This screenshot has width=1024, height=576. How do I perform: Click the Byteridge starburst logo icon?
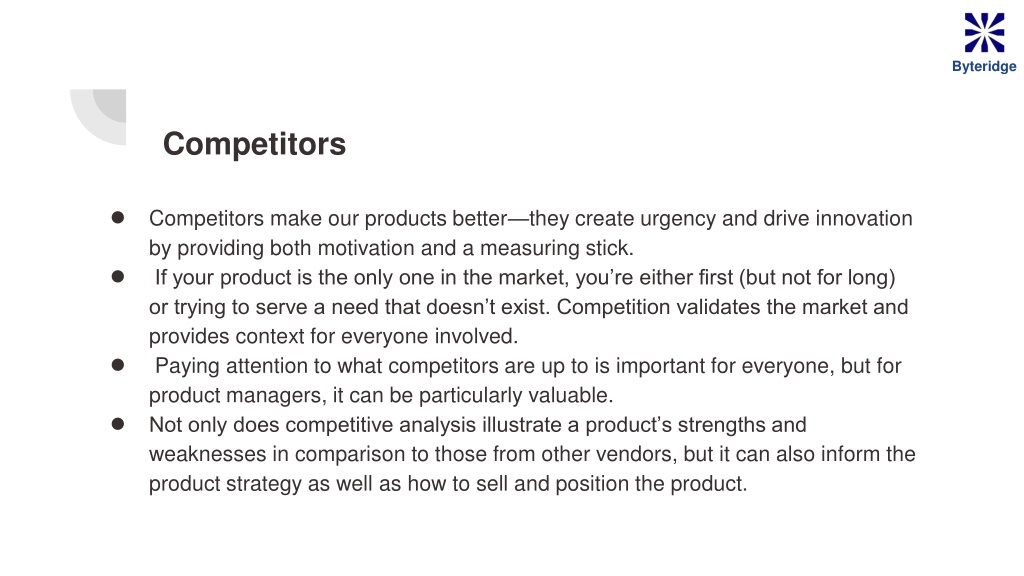pyautogui.click(x=984, y=32)
